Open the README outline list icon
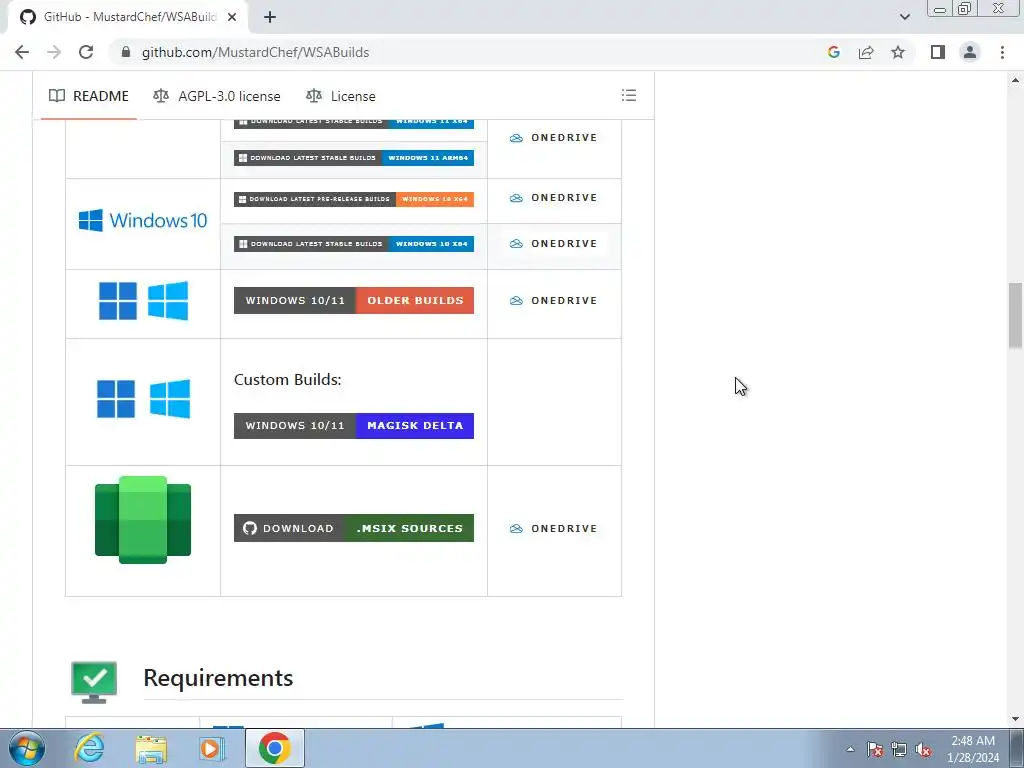 coord(629,95)
